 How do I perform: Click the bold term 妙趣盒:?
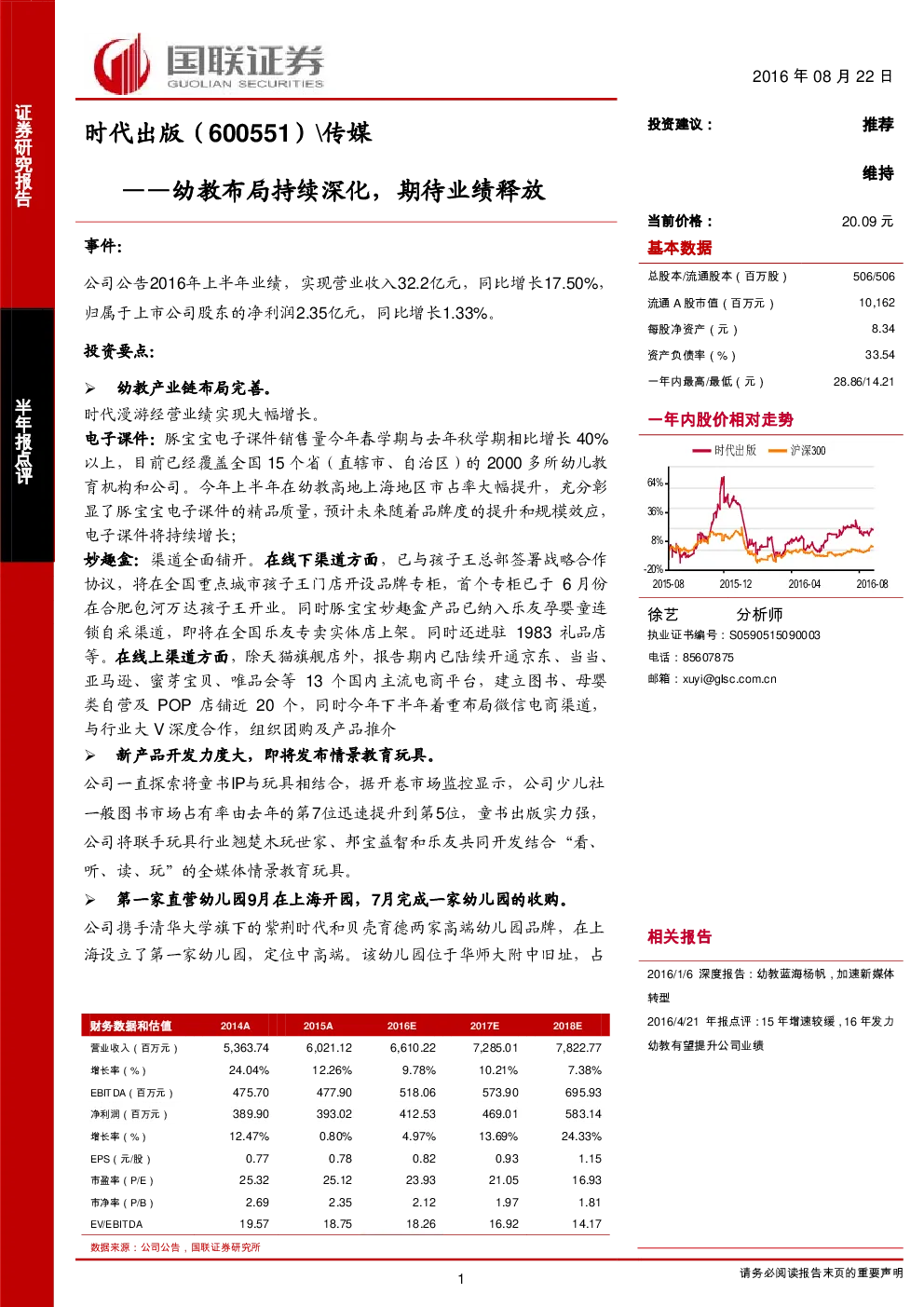point(112,559)
